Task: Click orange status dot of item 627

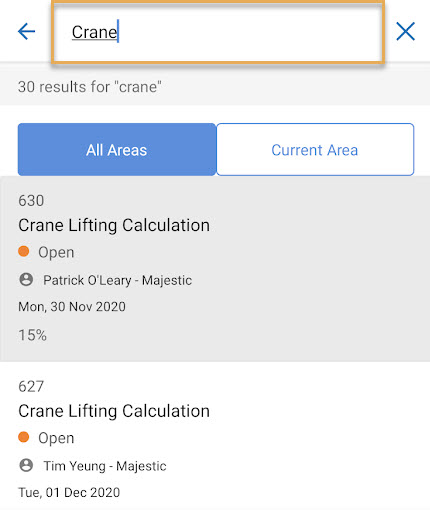Action: (24, 437)
